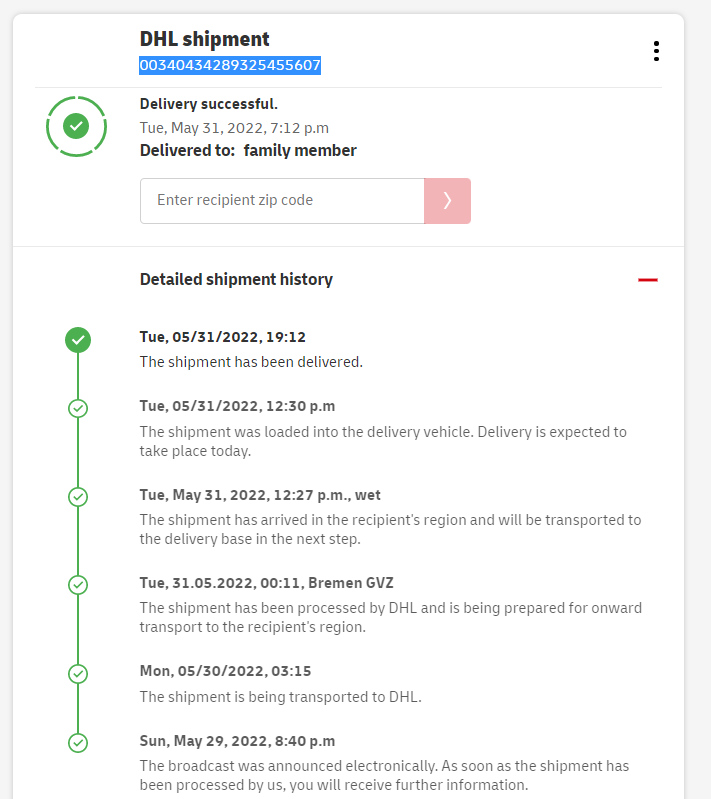Submit zip code with the arrow button
The image size is (711, 799).
point(447,201)
